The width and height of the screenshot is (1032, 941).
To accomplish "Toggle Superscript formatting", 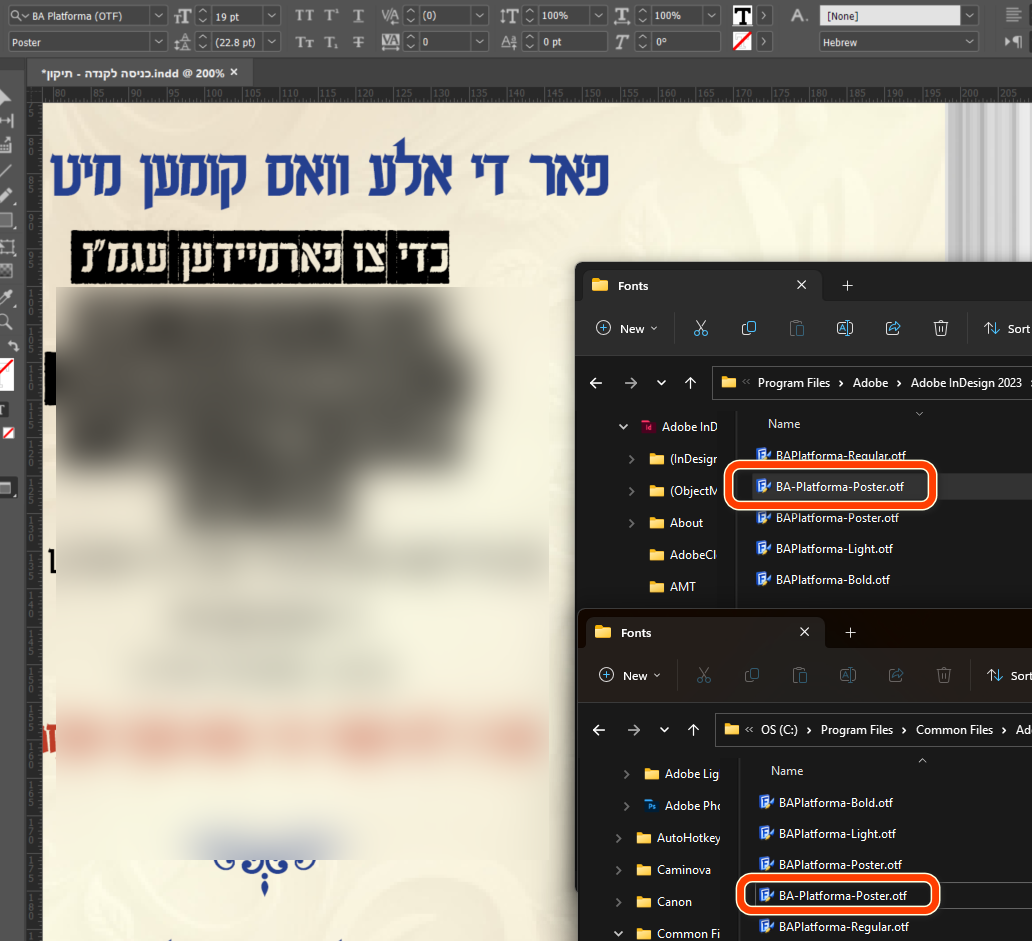I will point(332,15).
